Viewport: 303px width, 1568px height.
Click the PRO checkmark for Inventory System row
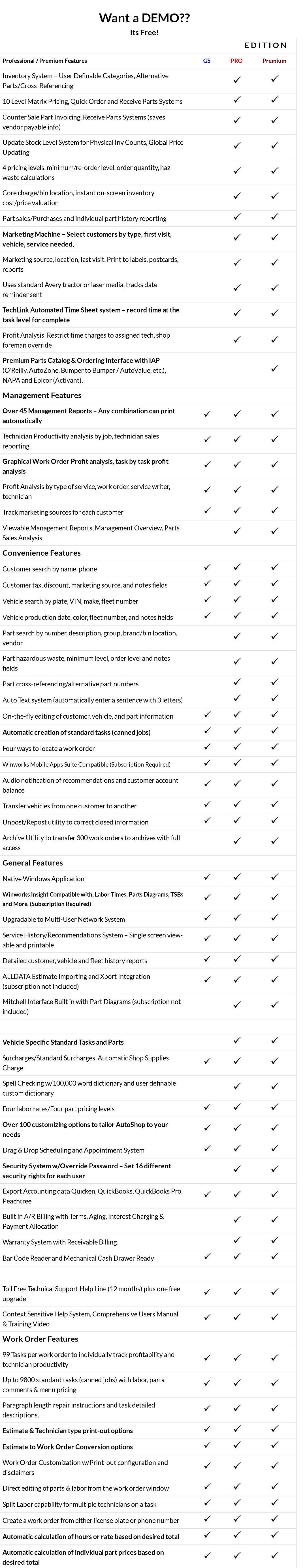[x=237, y=80]
